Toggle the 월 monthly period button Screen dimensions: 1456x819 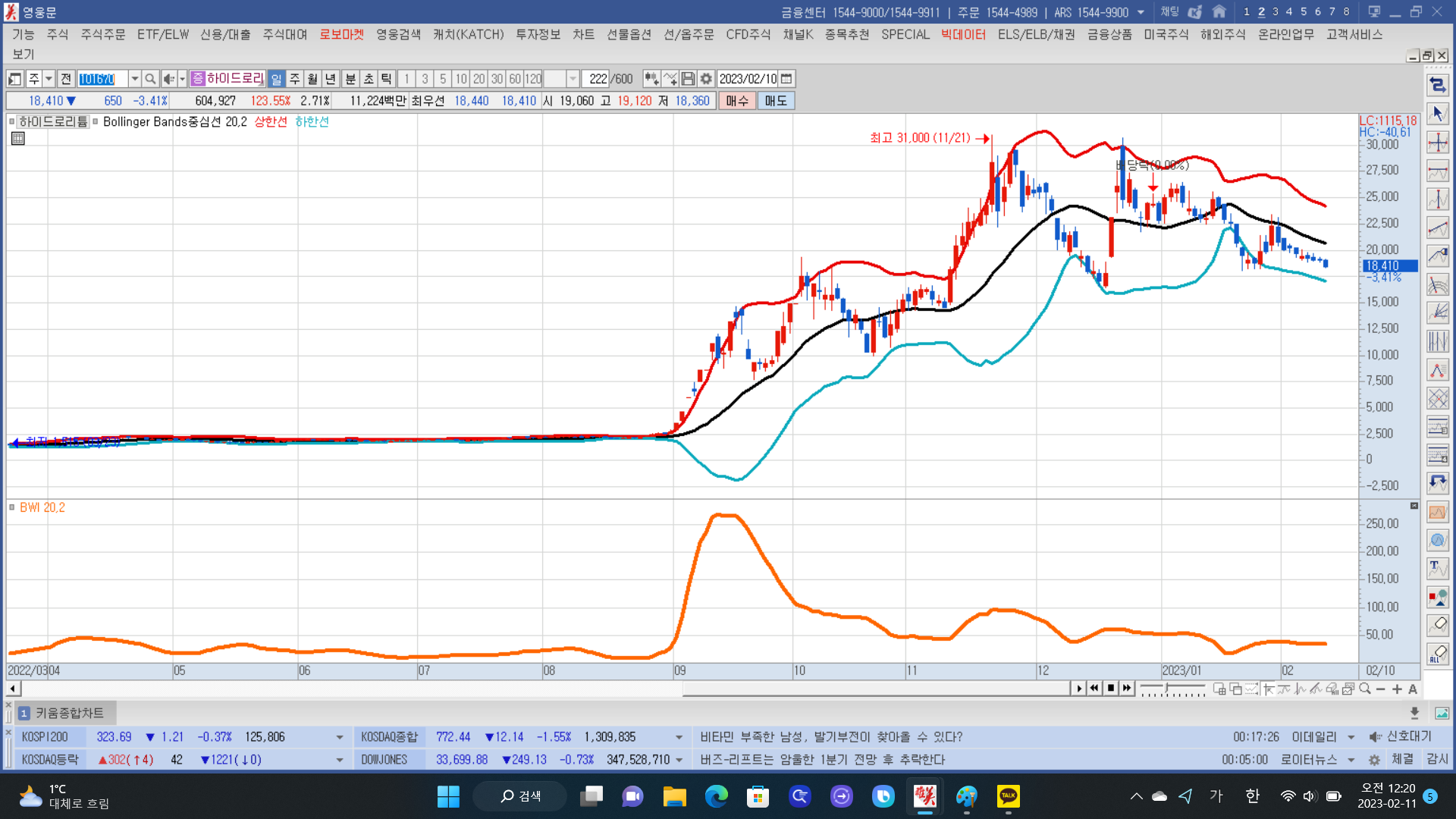point(312,79)
